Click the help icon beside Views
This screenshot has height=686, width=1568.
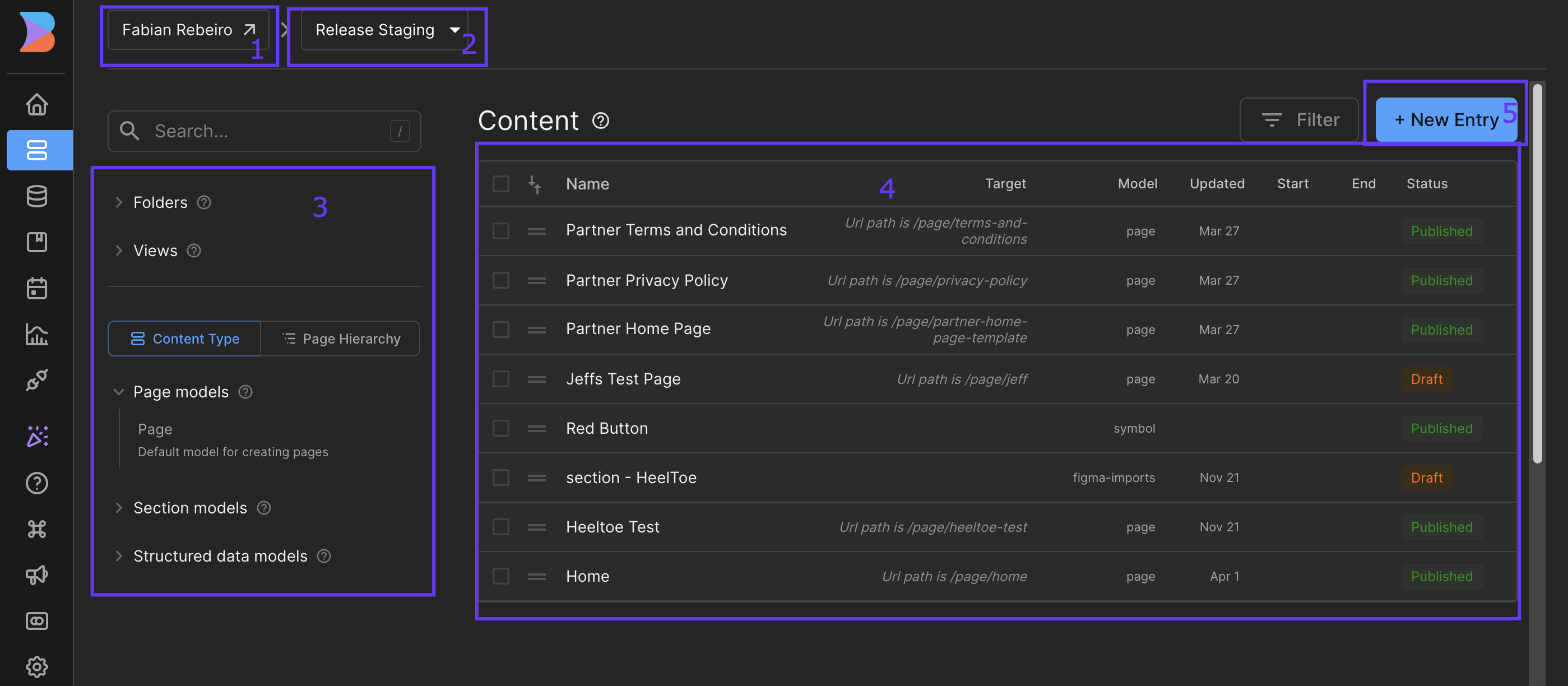point(194,251)
